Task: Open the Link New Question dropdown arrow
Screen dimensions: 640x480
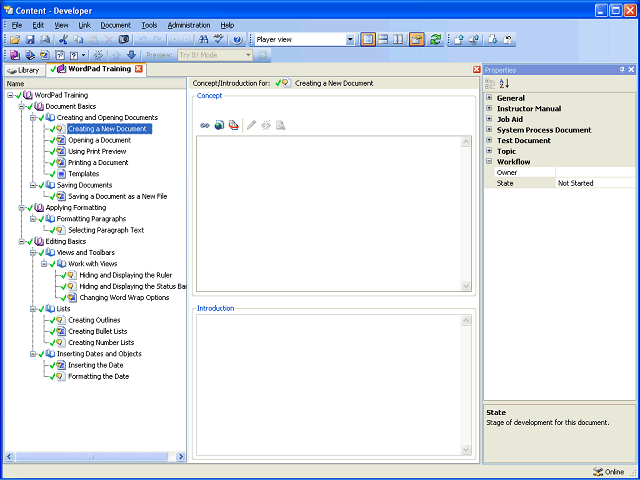Action: coord(84,55)
